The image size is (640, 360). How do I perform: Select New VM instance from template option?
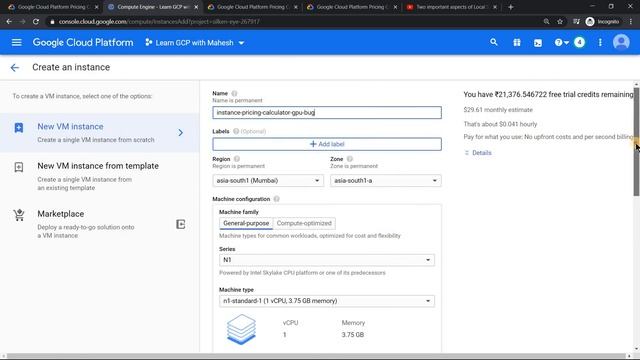click(100, 176)
